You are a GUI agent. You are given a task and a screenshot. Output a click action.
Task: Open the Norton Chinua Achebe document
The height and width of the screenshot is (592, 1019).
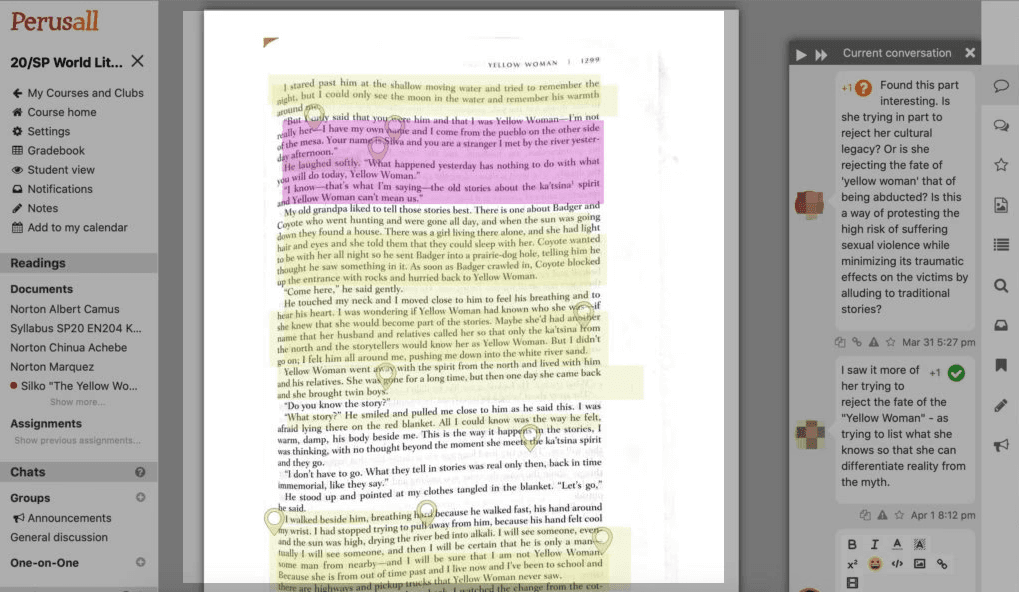(68, 348)
